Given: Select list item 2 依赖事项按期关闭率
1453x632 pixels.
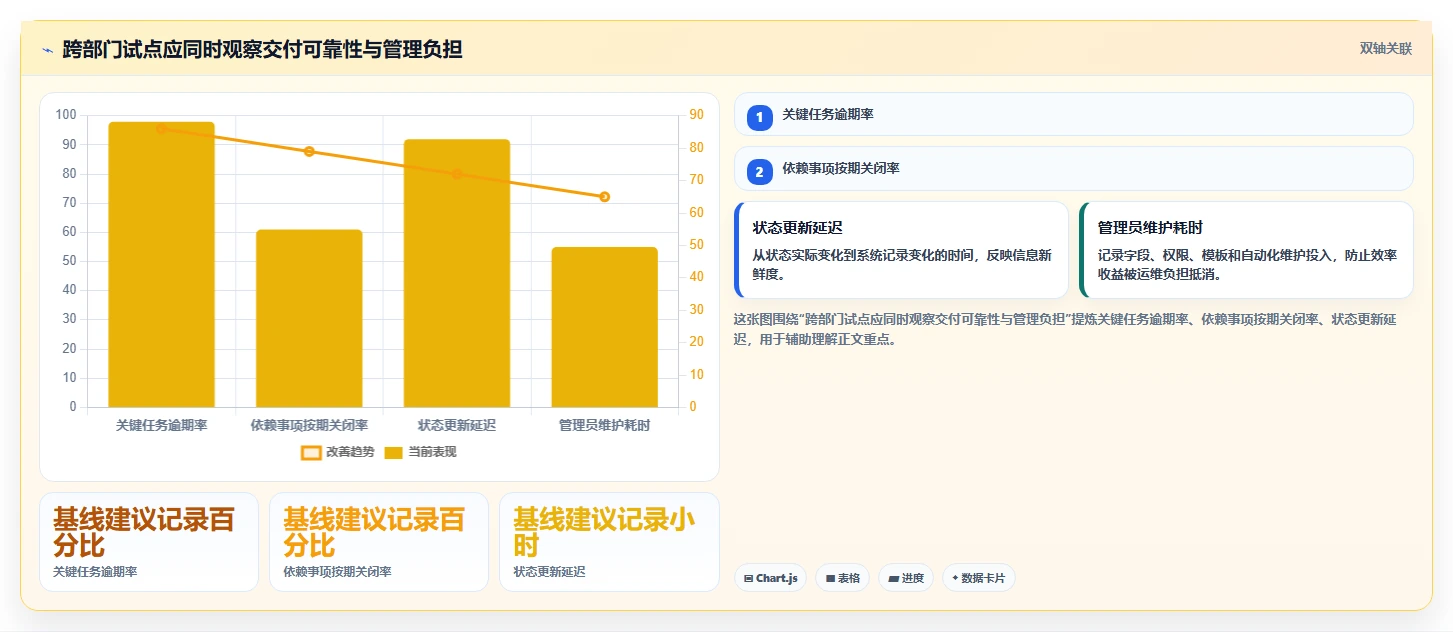Looking at the screenshot, I should point(1074,168).
